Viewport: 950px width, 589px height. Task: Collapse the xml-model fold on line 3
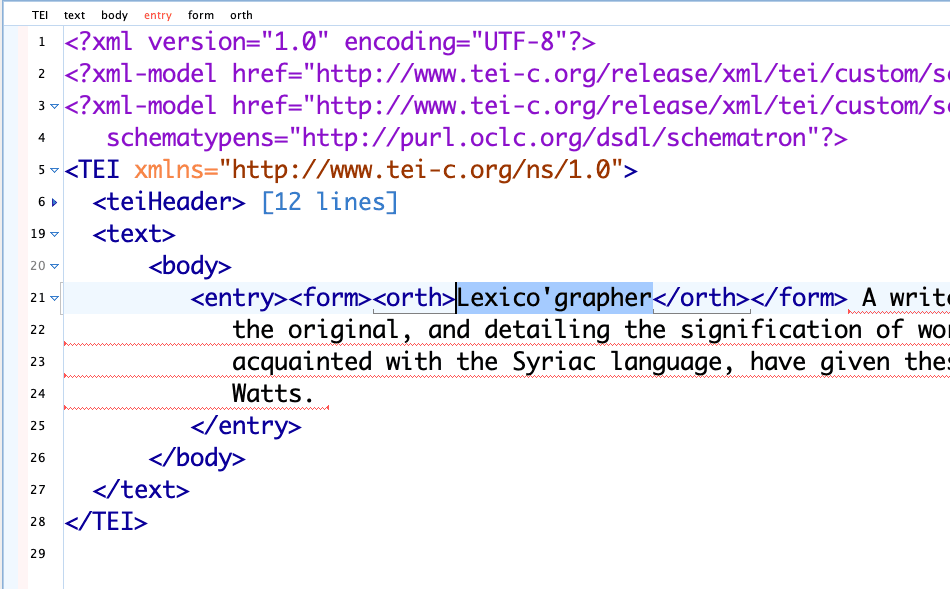[54, 106]
